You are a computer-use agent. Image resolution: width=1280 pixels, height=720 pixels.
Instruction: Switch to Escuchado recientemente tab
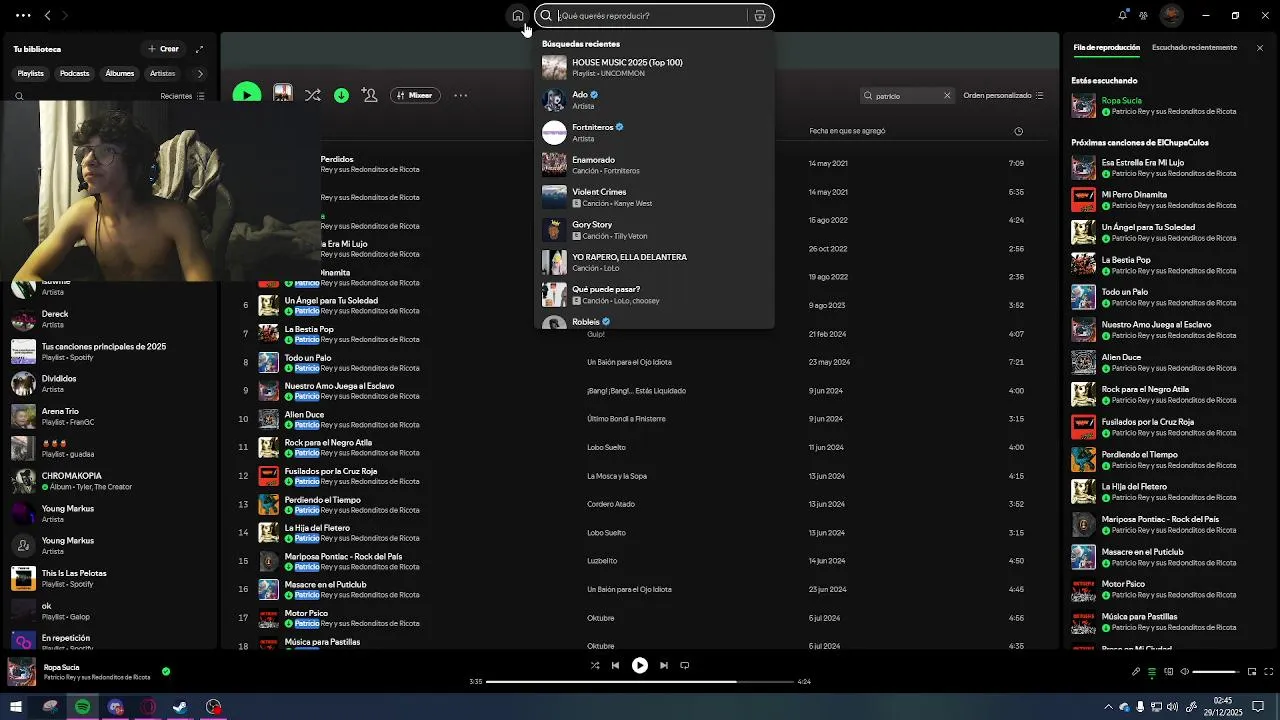[1194, 48]
